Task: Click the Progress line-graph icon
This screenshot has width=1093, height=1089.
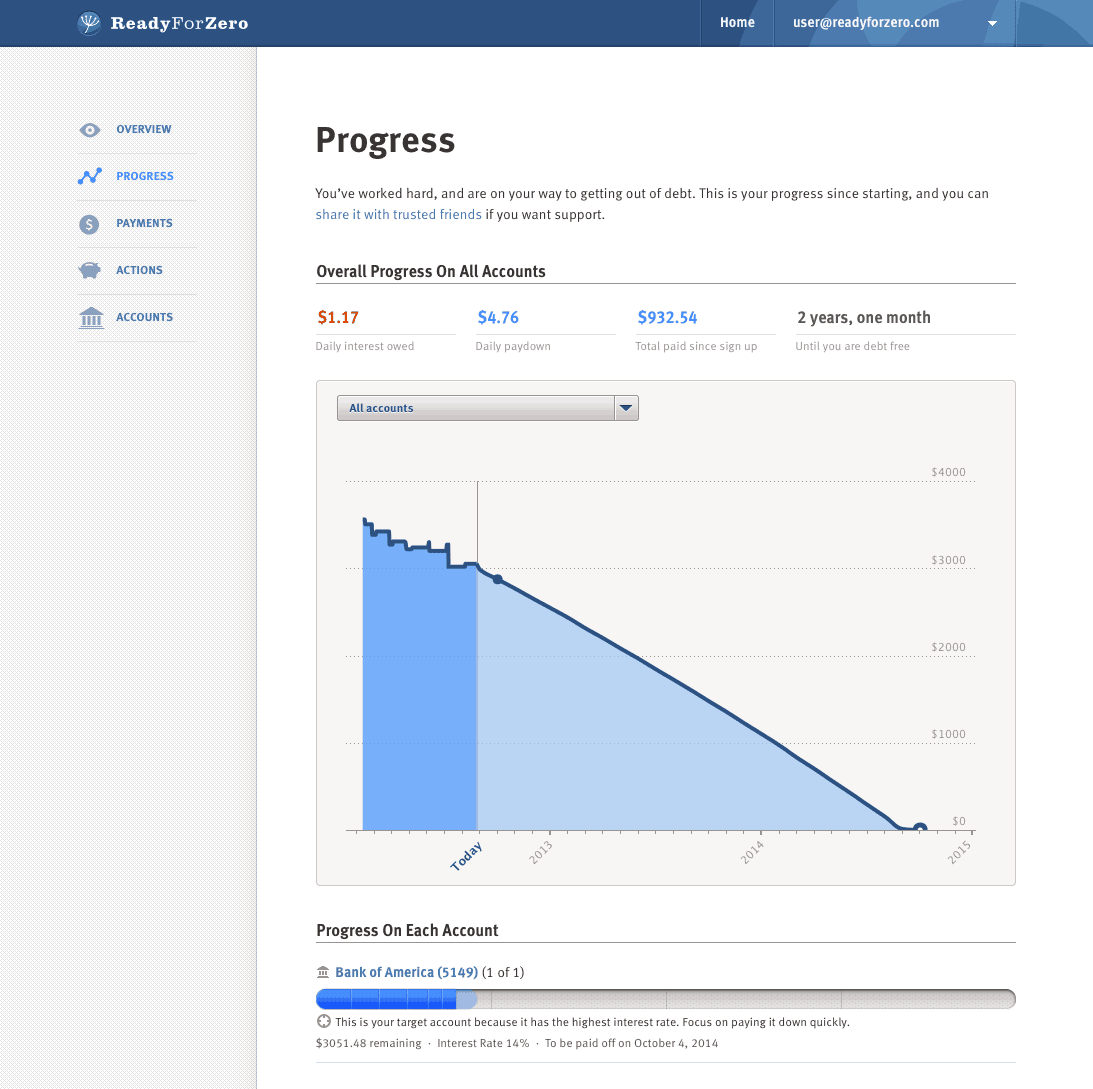Action: click(x=90, y=176)
